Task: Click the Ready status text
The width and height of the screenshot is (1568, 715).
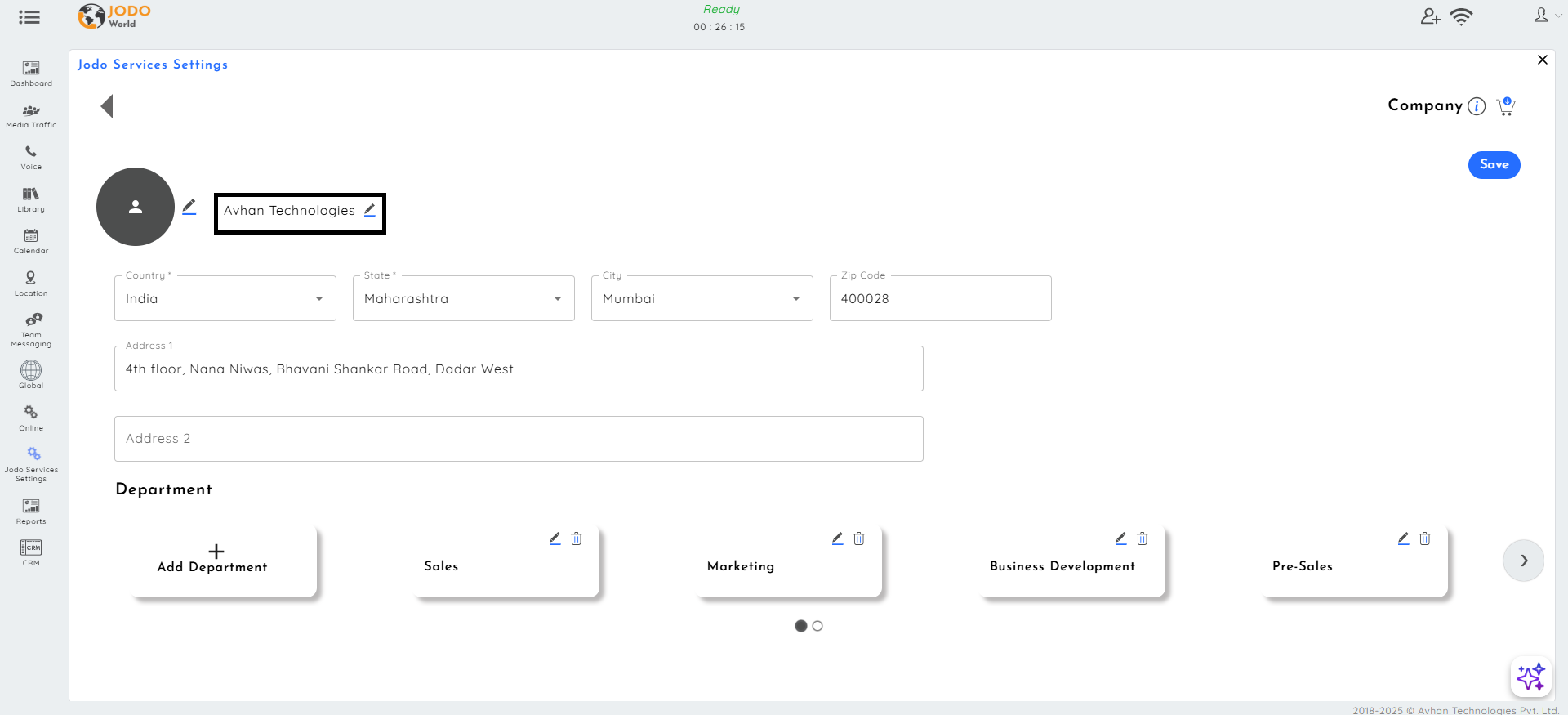Action: (722, 9)
